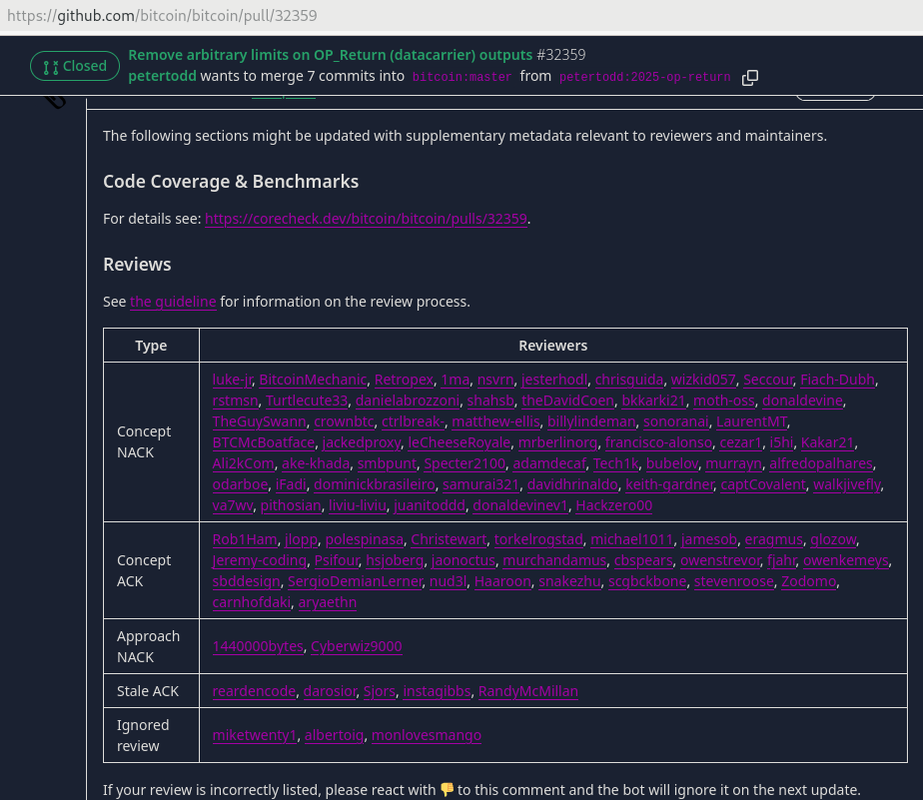Open reviewer danielabrozzoni's link

pyautogui.click(x=407, y=401)
